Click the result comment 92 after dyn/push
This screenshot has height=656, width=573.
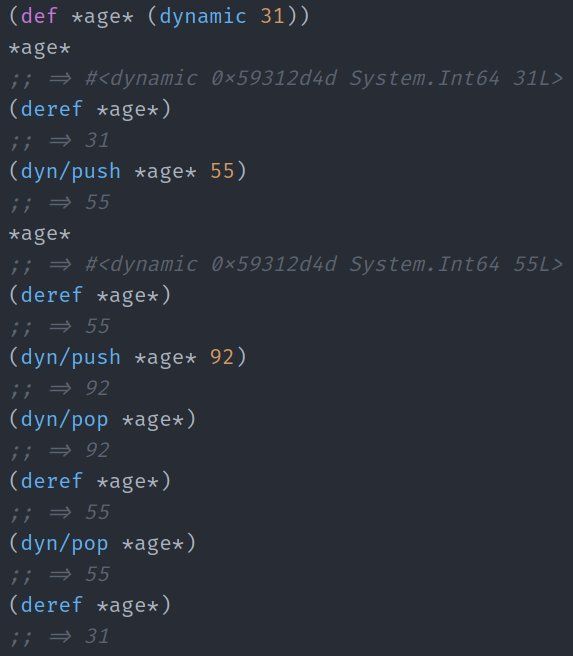point(59,389)
